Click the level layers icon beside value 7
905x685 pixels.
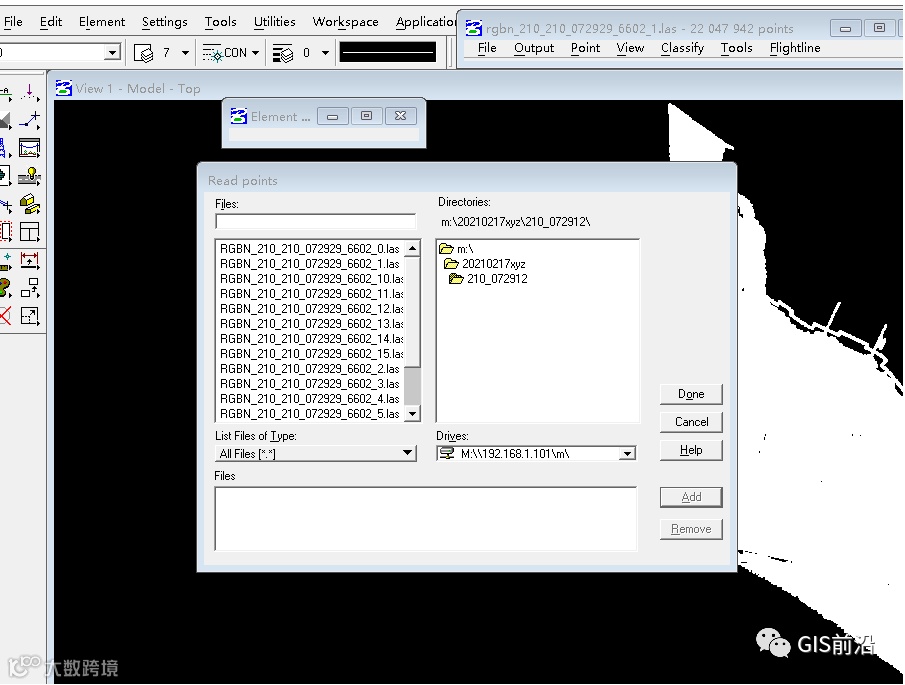tap(143, 53)
